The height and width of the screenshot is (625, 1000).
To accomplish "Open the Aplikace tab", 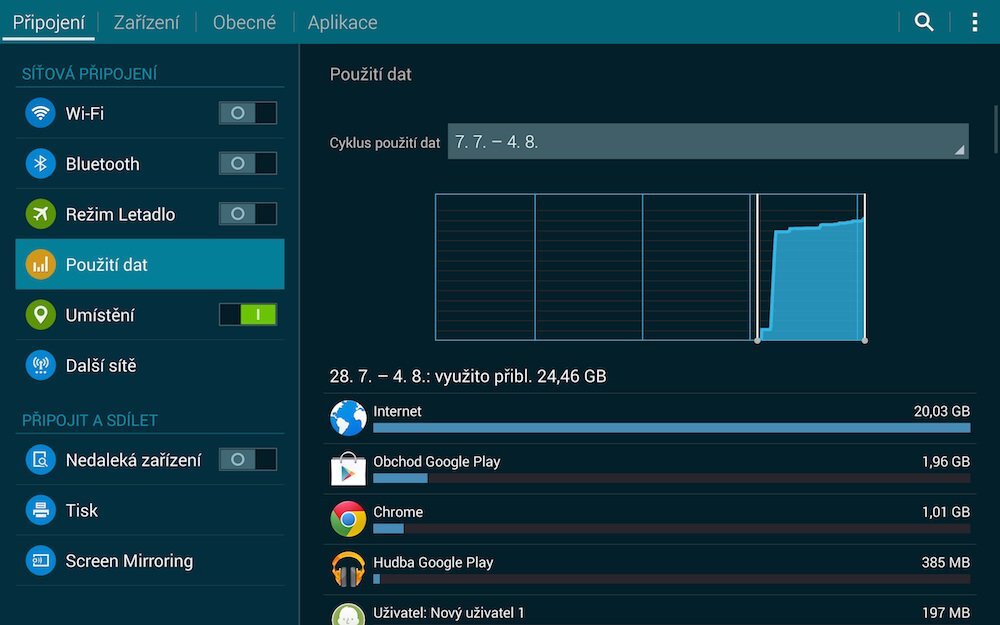I will pyautogui.click(x=341, y=21).
